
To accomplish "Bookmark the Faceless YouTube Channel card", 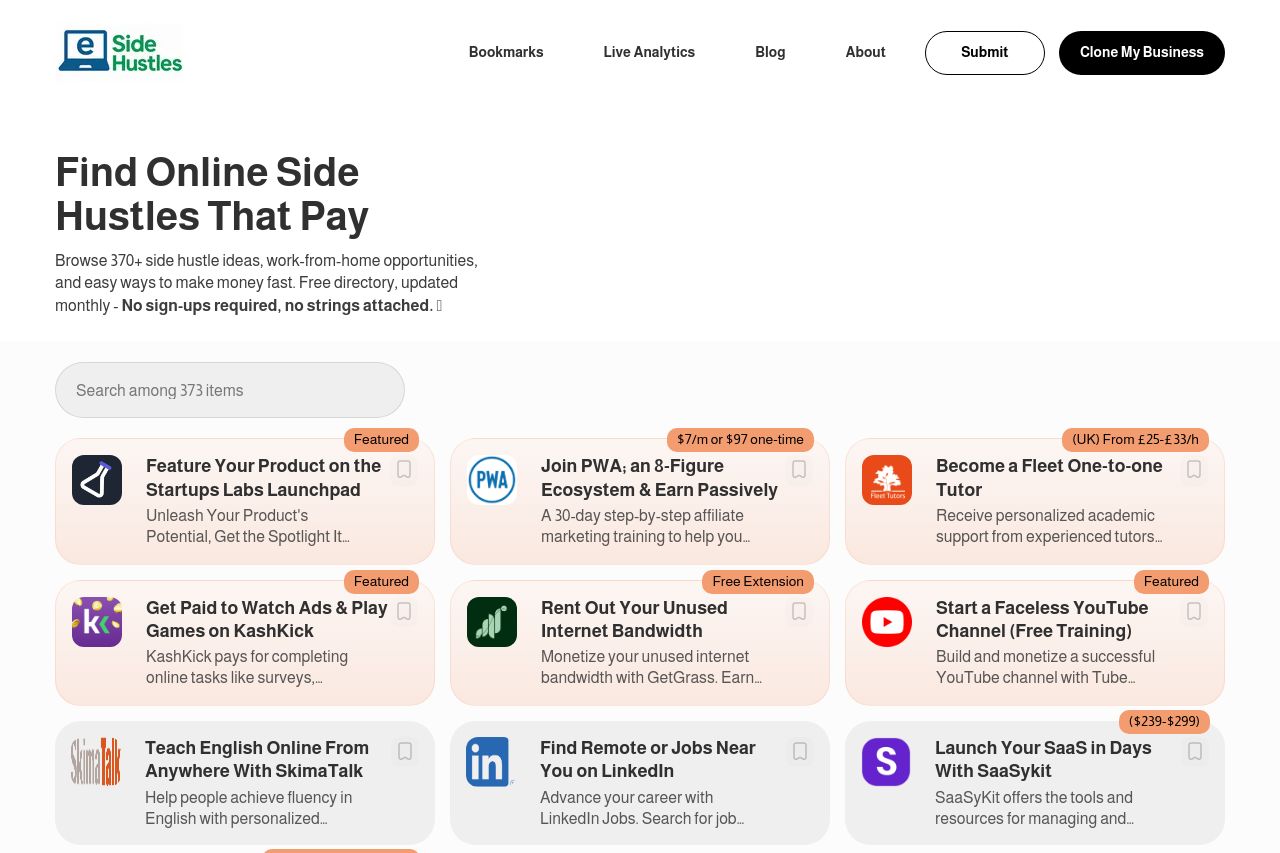I will 1194,612.
